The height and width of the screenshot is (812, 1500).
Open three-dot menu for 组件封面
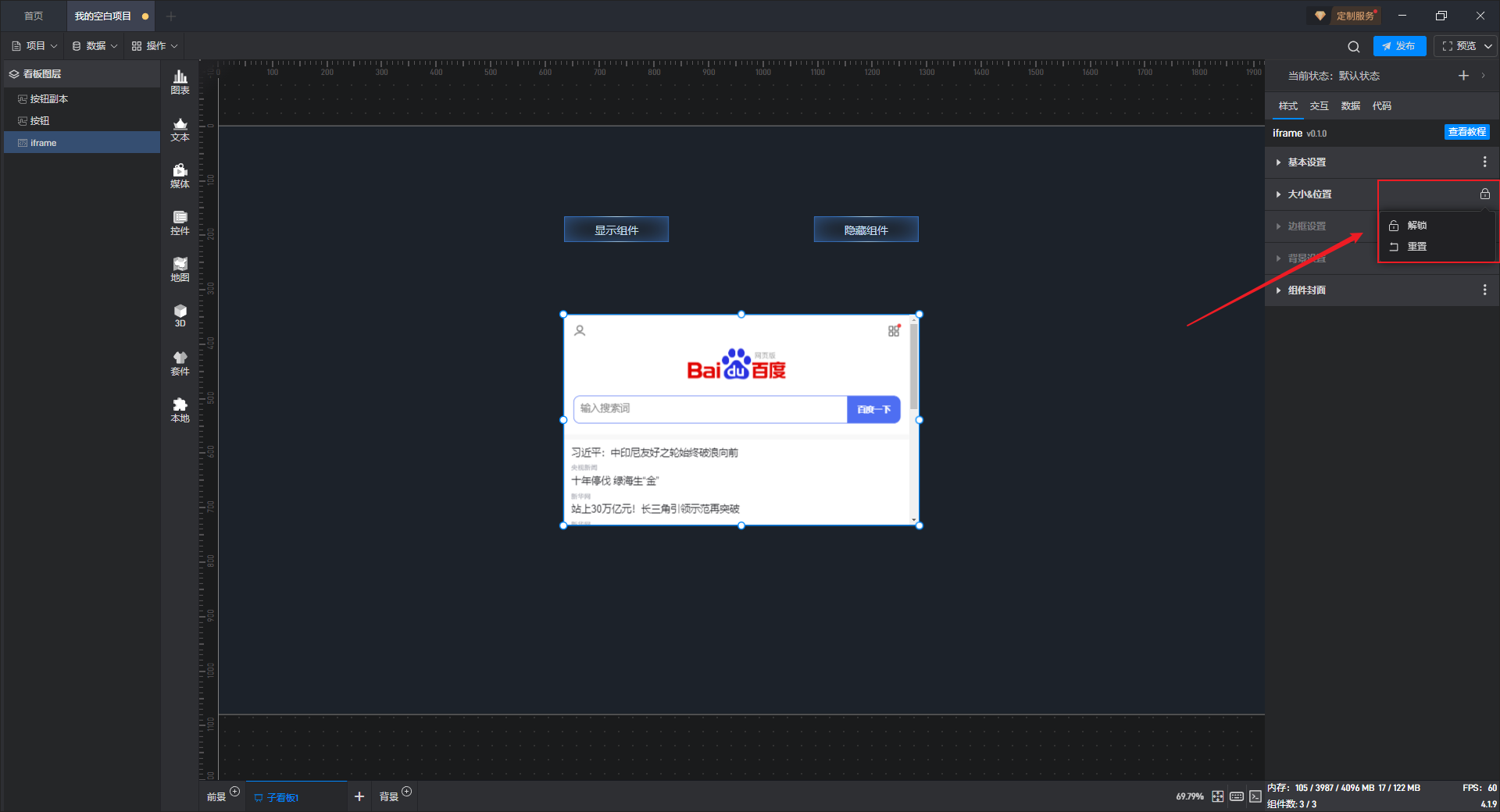[1484, 290]
